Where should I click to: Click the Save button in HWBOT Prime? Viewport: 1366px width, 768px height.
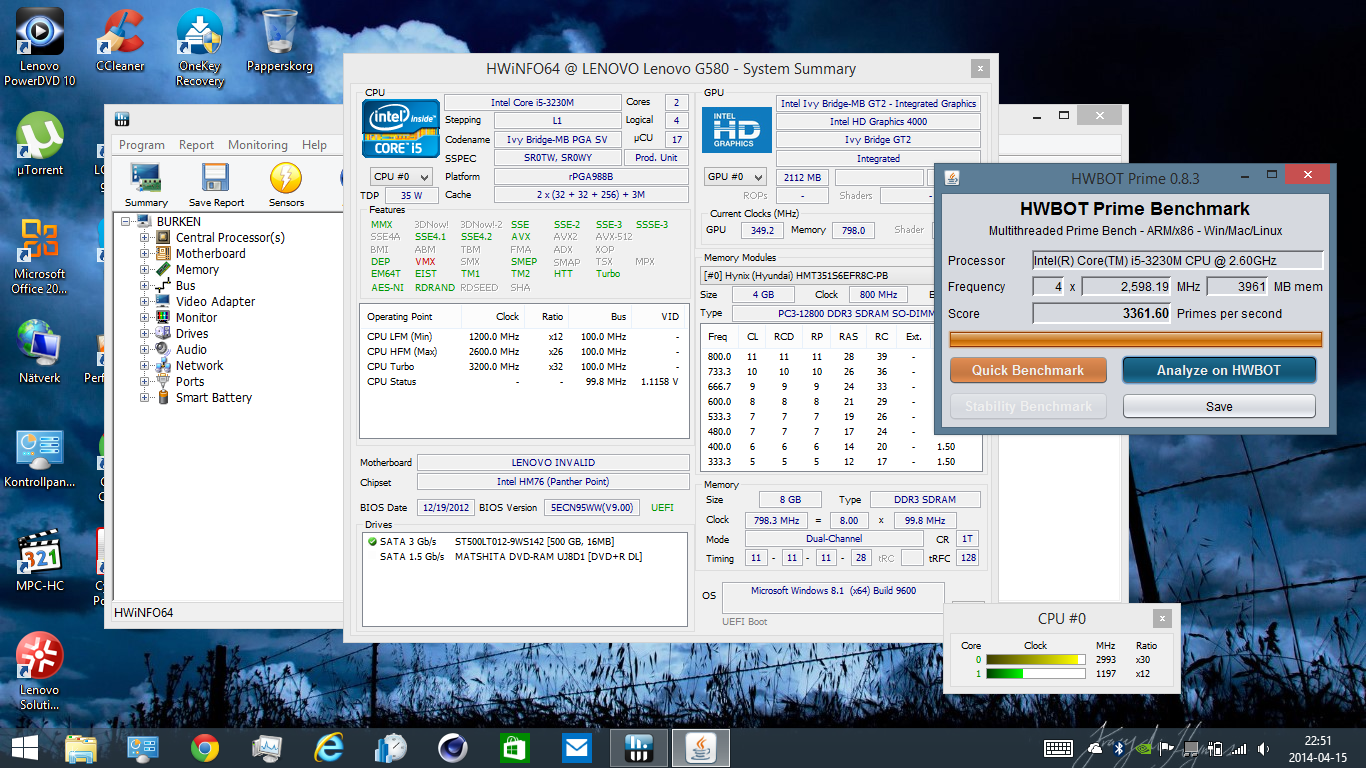coord(1219,406)
